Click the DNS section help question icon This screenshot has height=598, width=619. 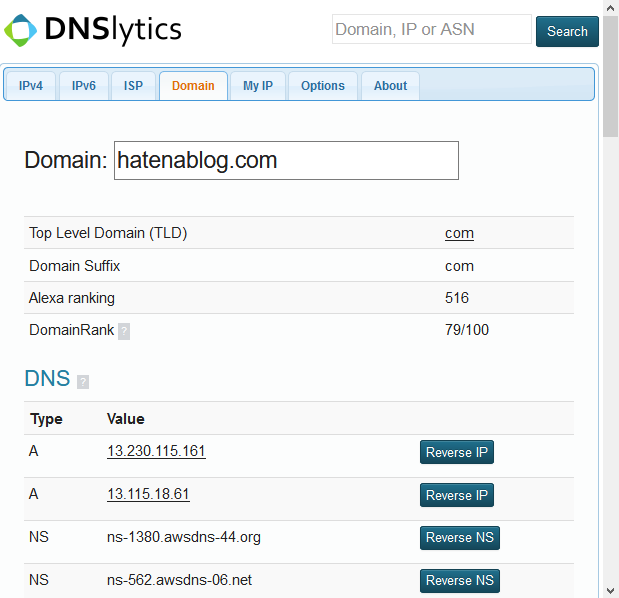click(83, 382)
